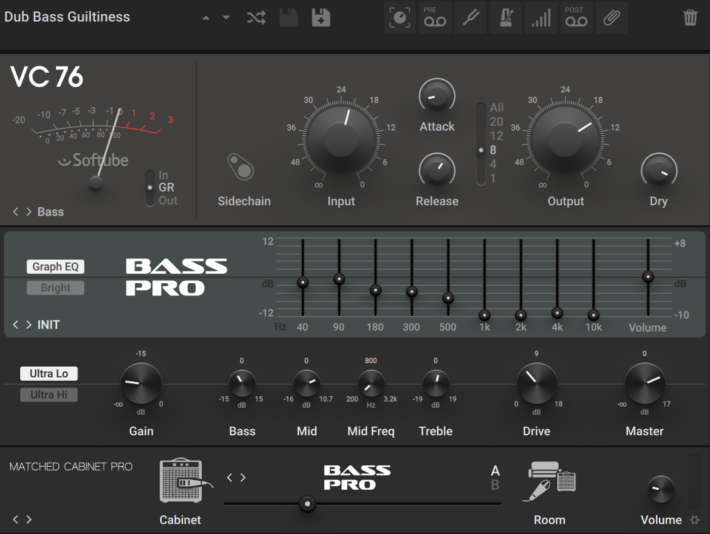Click the Cabinet amp icon
The image size is (710, 534).
tap(180, 482)
